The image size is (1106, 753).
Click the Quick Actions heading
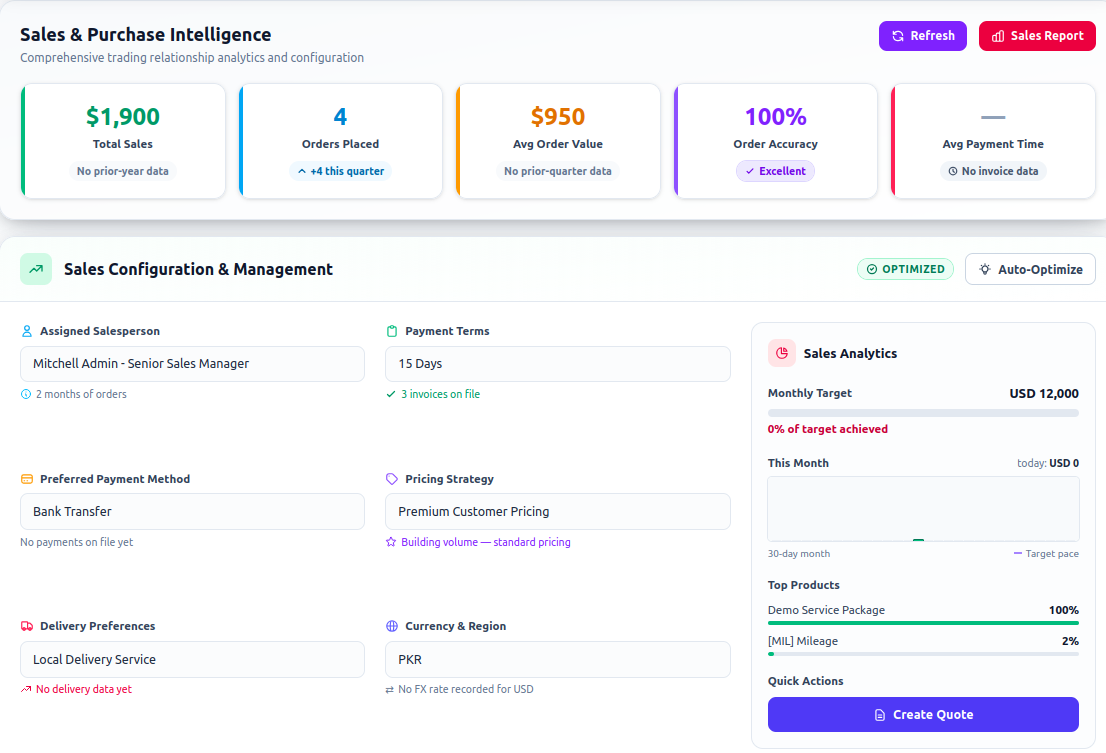pyautogui.click(x=806, y=681)
